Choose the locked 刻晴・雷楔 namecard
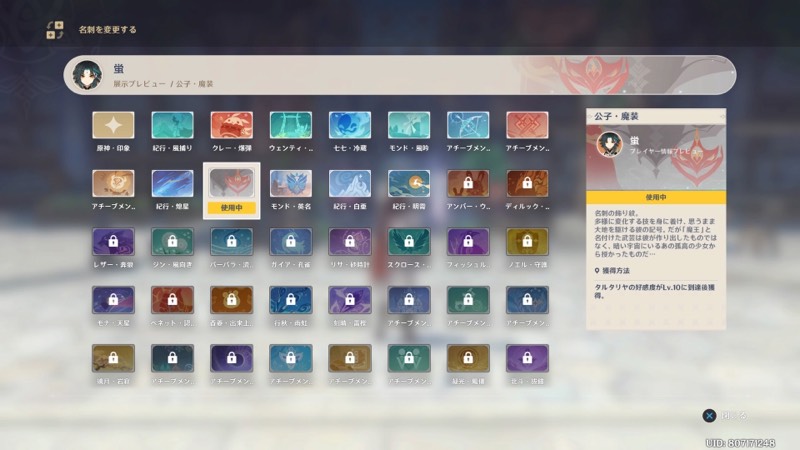The image size is (800, 450). coord(350,299)
